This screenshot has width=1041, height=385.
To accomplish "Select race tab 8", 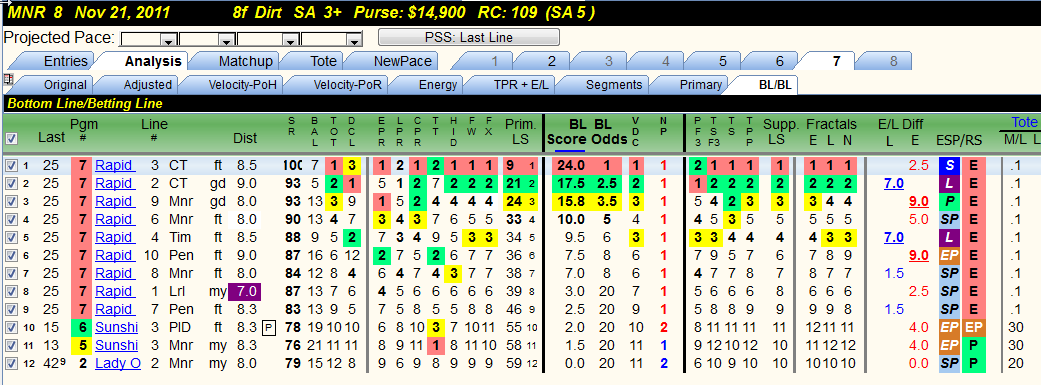I will click(x=894, y=61).
